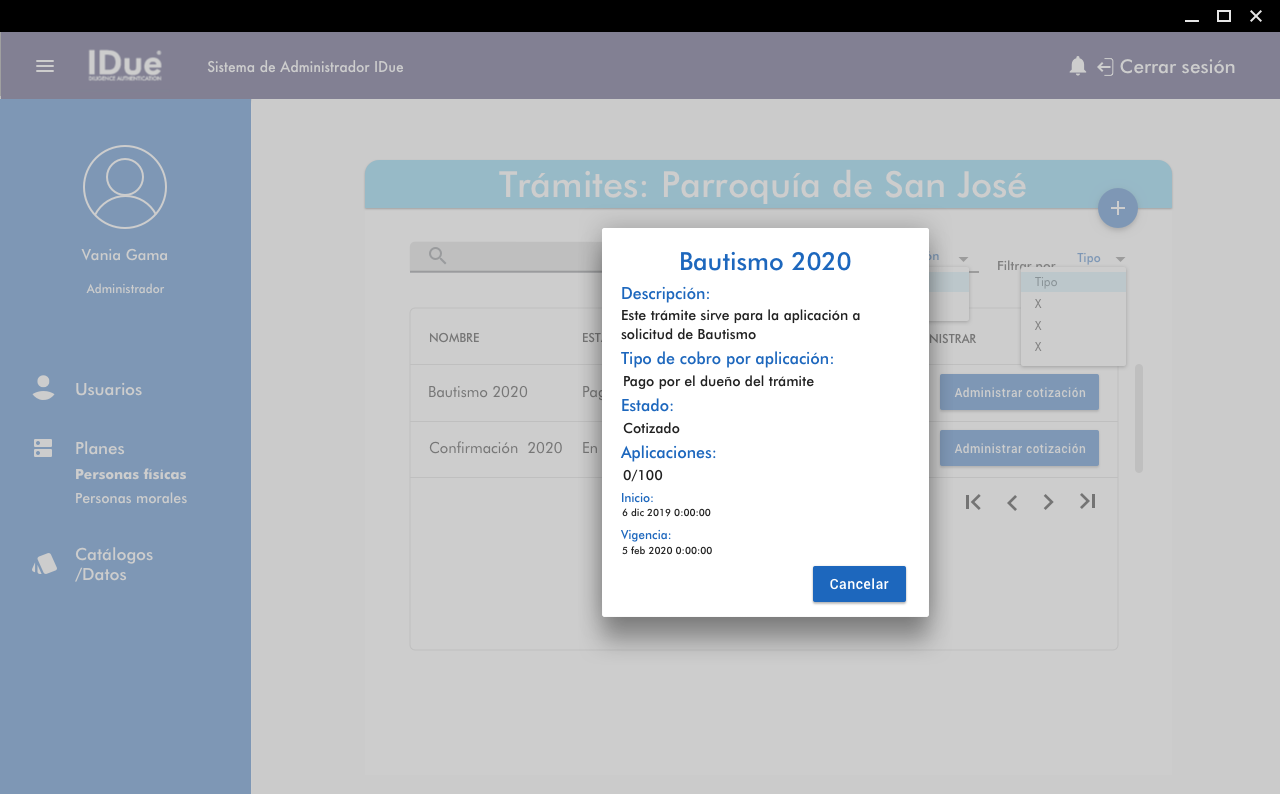Click Administrar cotización for Confirmación 2020
1280x794 pixels.
coord(1019,448)
